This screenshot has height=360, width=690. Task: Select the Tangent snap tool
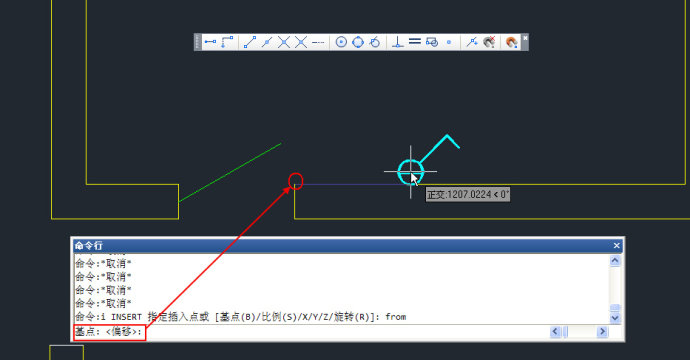[x=374, y=42]
